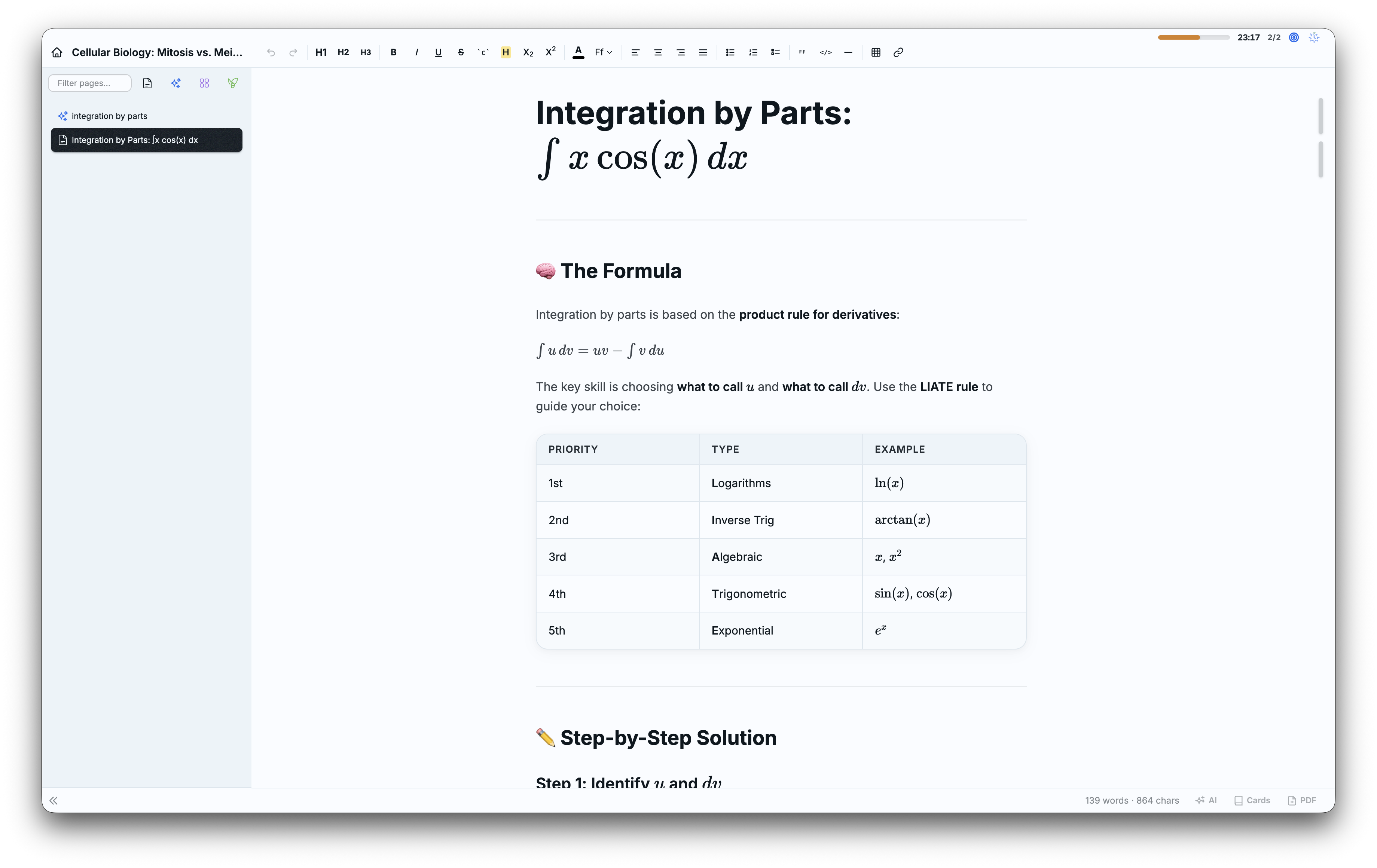The image size is (1377, 868).
Task: Center align the text
Action: pos(658,52)
